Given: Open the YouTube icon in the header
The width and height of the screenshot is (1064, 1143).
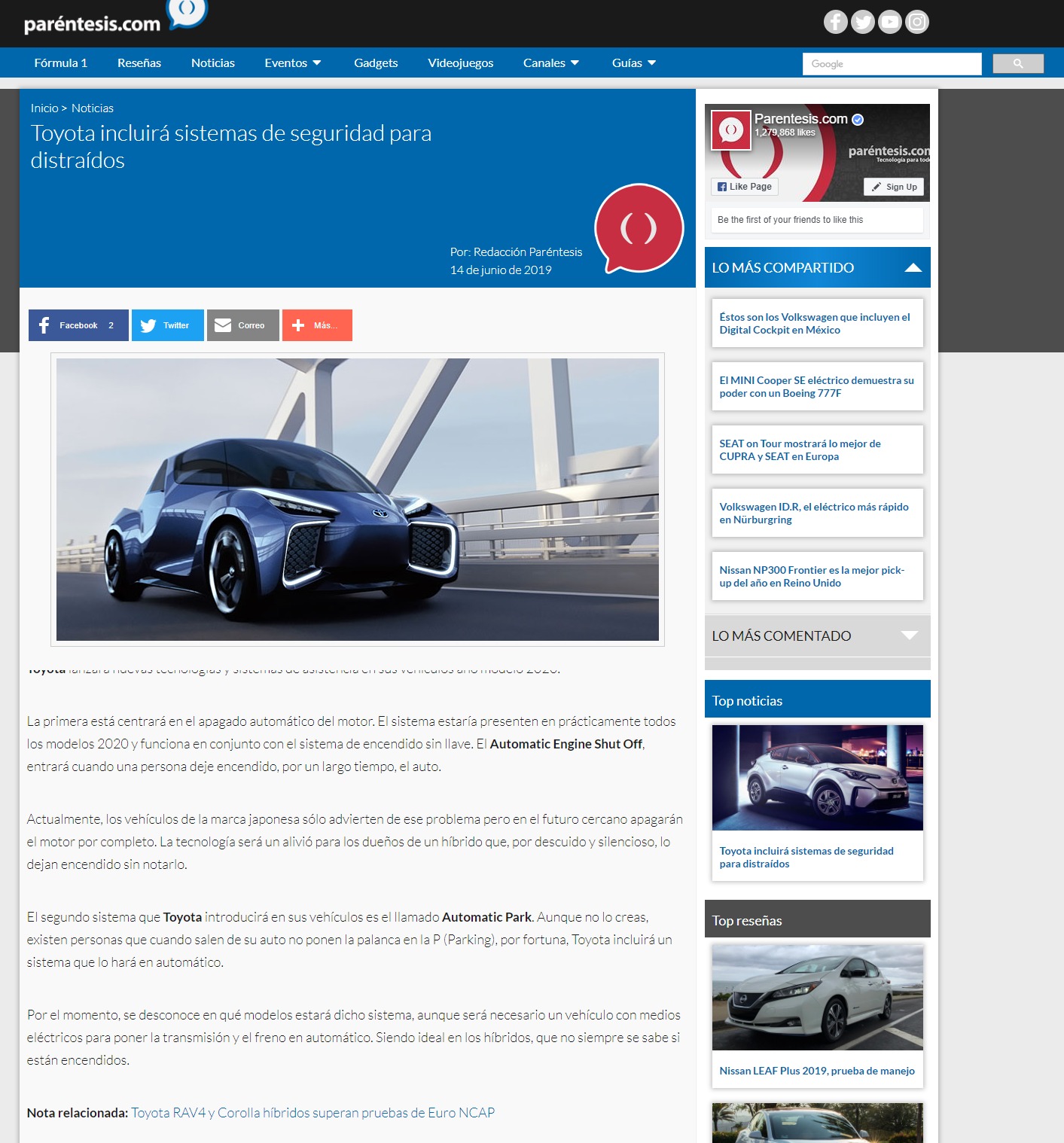Looking at the screenshot, I should tap(890, 22).
